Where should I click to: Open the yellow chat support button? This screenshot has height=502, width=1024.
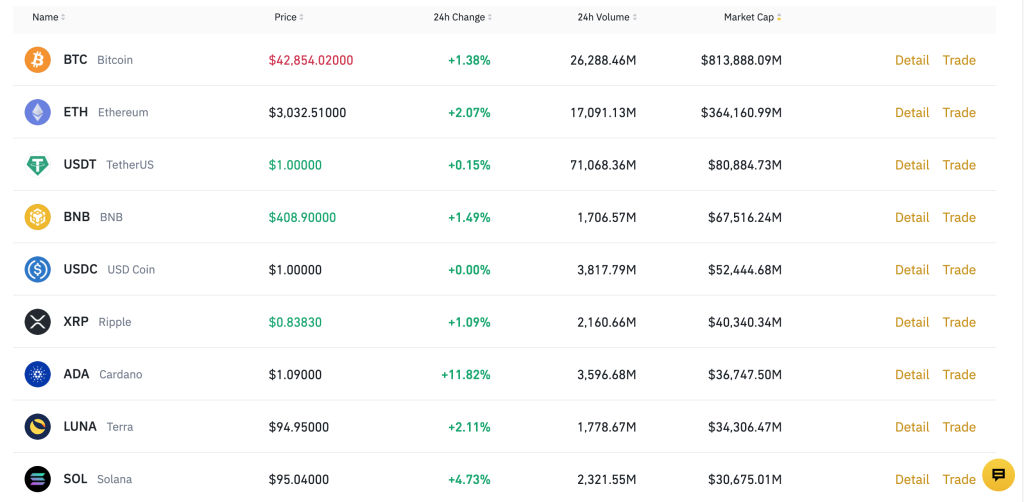pyautogui.click(x=998, y=474)
